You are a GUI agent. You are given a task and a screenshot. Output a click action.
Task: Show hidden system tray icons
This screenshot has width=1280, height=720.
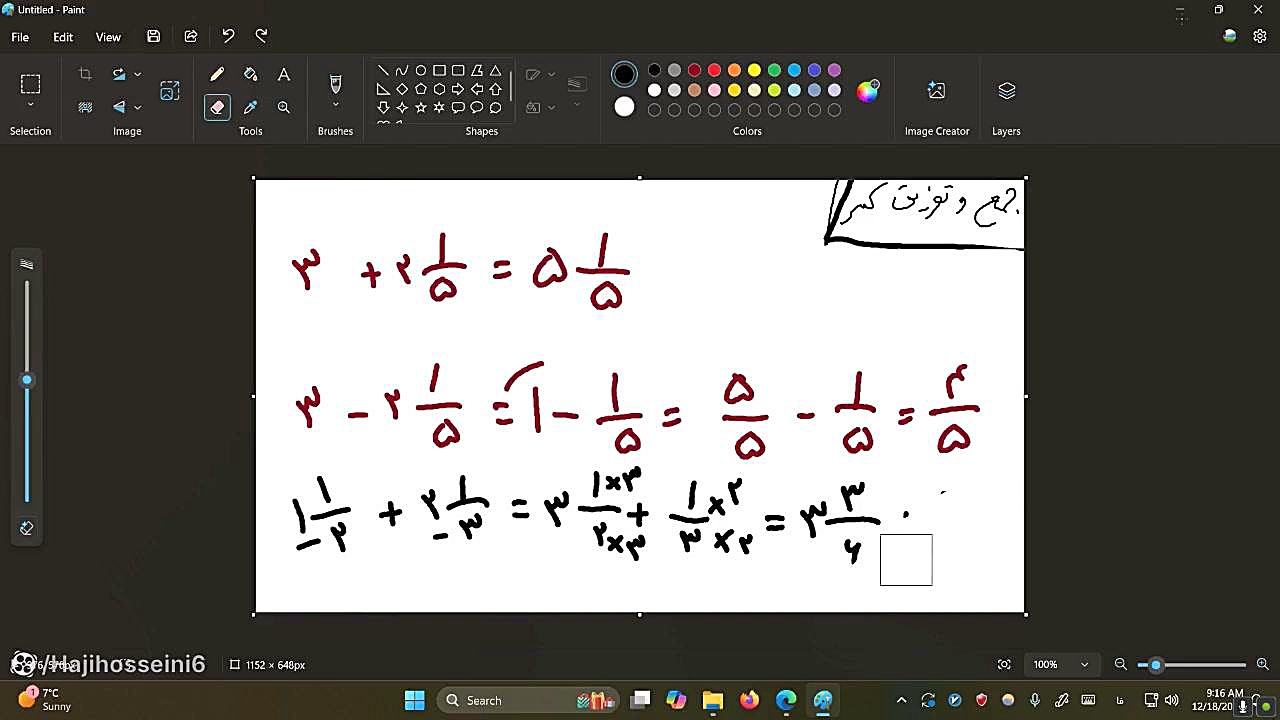[901, 700]
